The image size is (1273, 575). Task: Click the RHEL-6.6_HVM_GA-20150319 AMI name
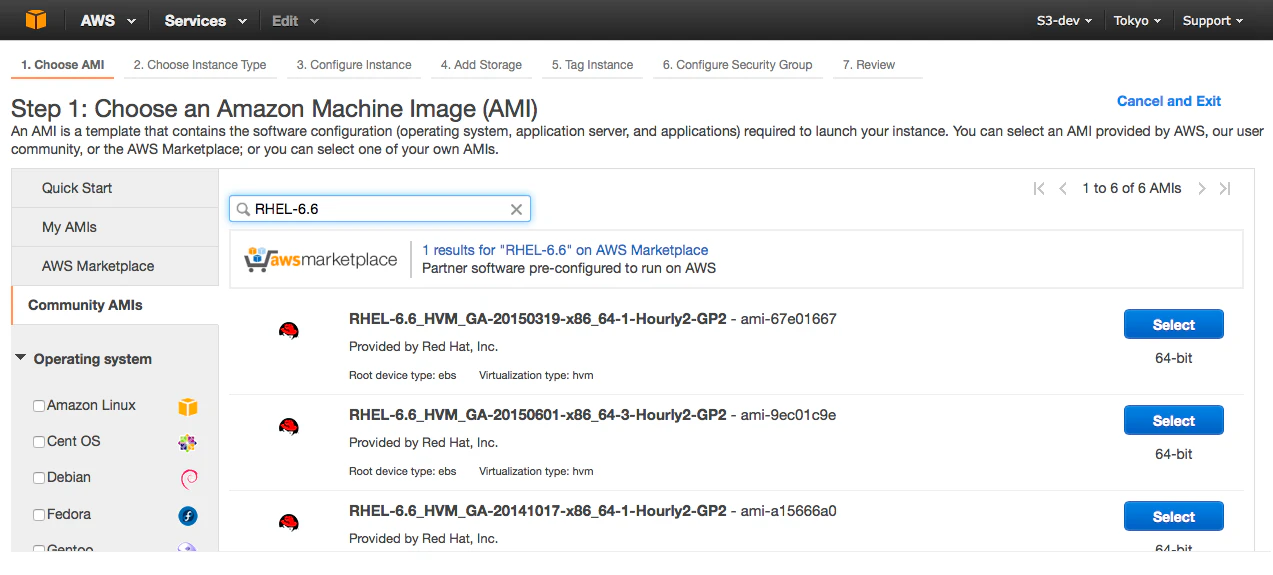click(x=537, y=319)
